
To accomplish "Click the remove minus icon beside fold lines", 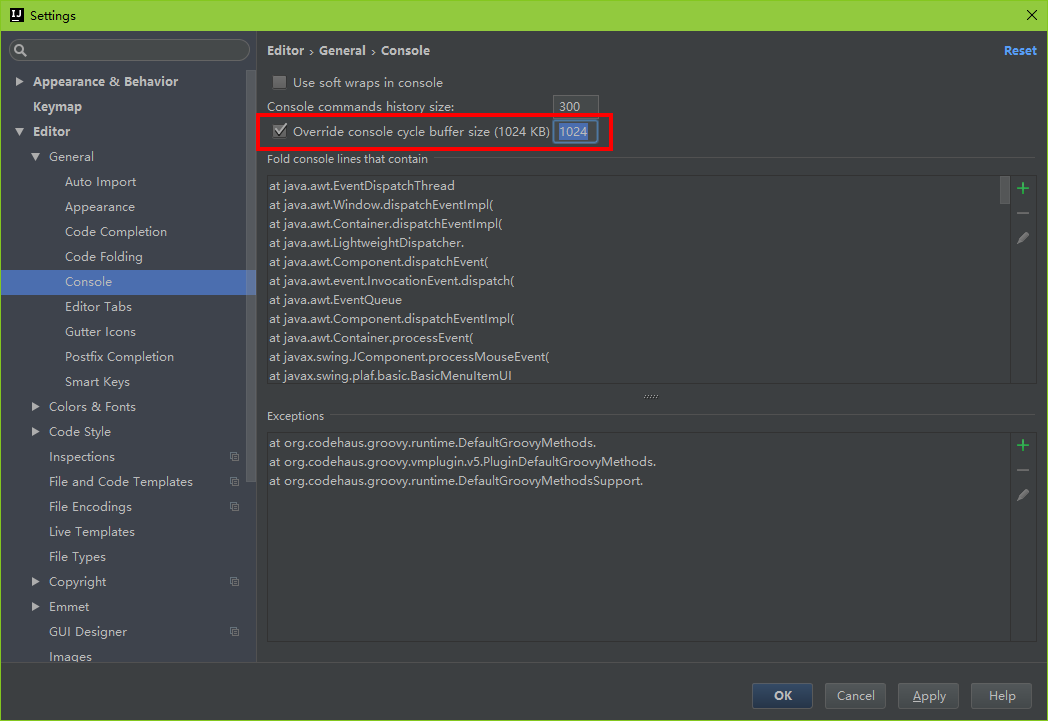I will click(1022, 213).
